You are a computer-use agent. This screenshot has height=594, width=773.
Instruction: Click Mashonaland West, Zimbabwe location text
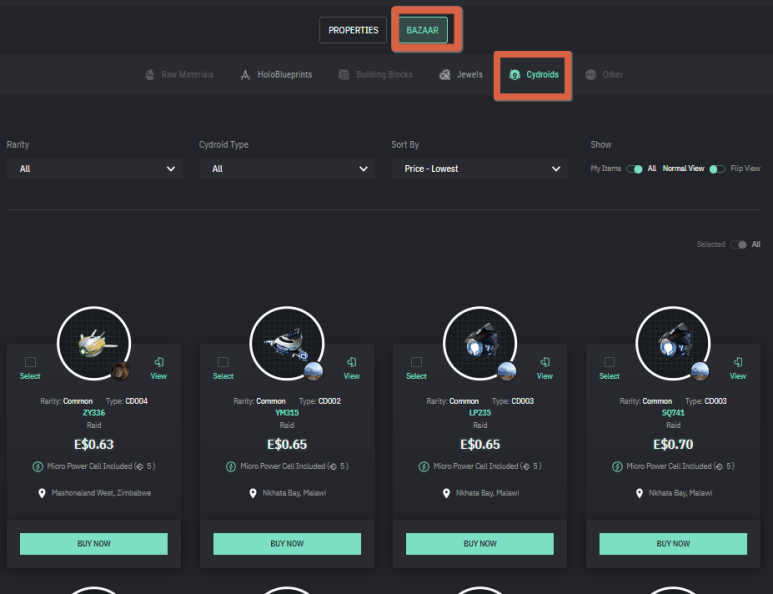pyautogui.click(x=101, y=493)
